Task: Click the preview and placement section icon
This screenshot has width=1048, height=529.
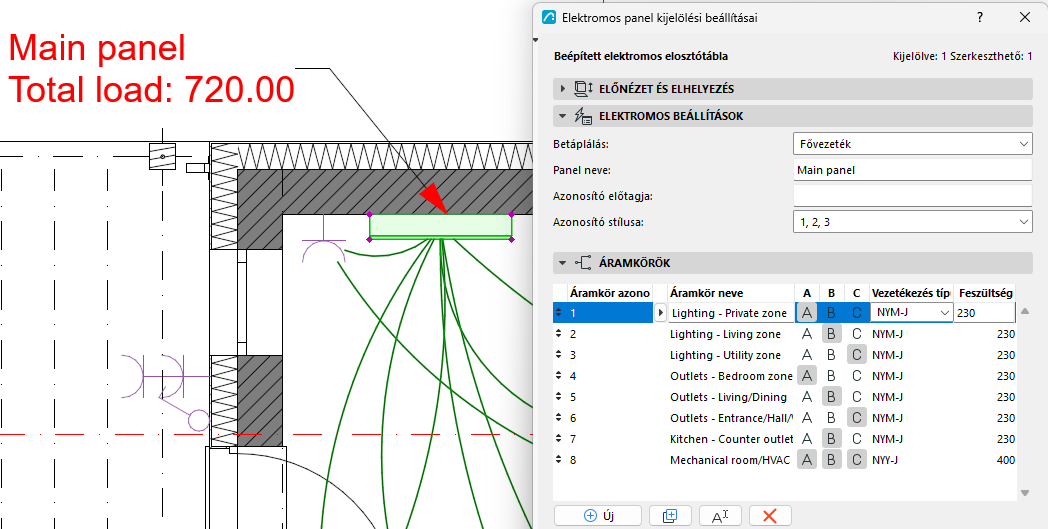Action: pyautogui.click(x=583, y=89)
